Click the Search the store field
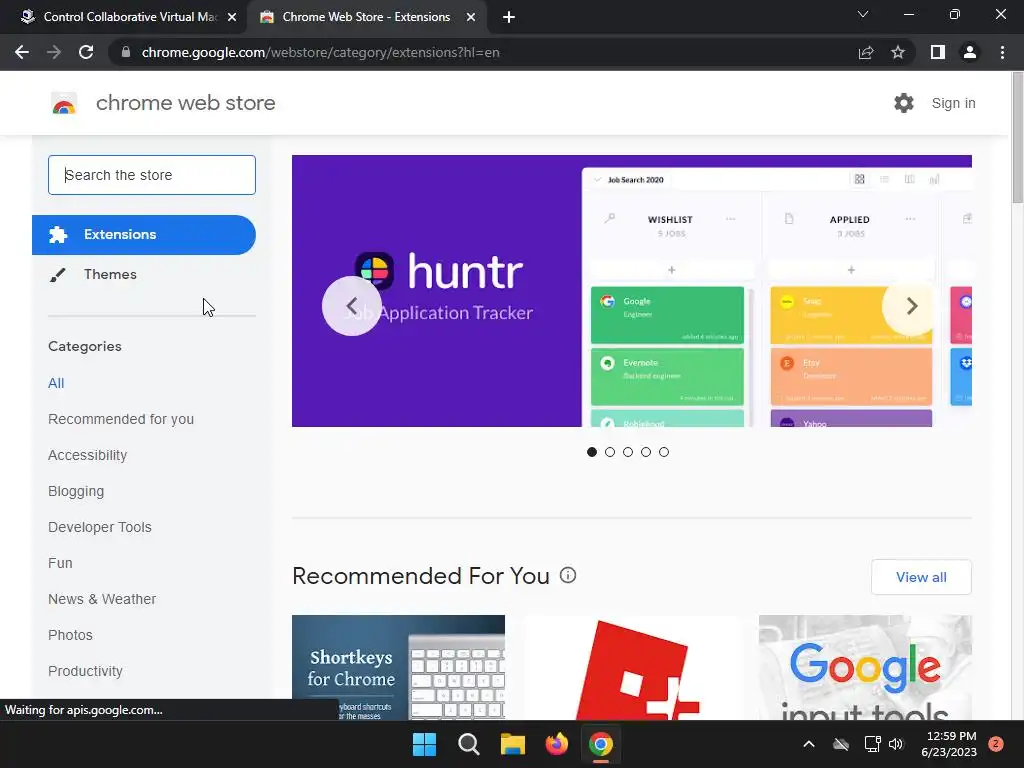Screen dimensions: 1024x768 tap(152, 175)
